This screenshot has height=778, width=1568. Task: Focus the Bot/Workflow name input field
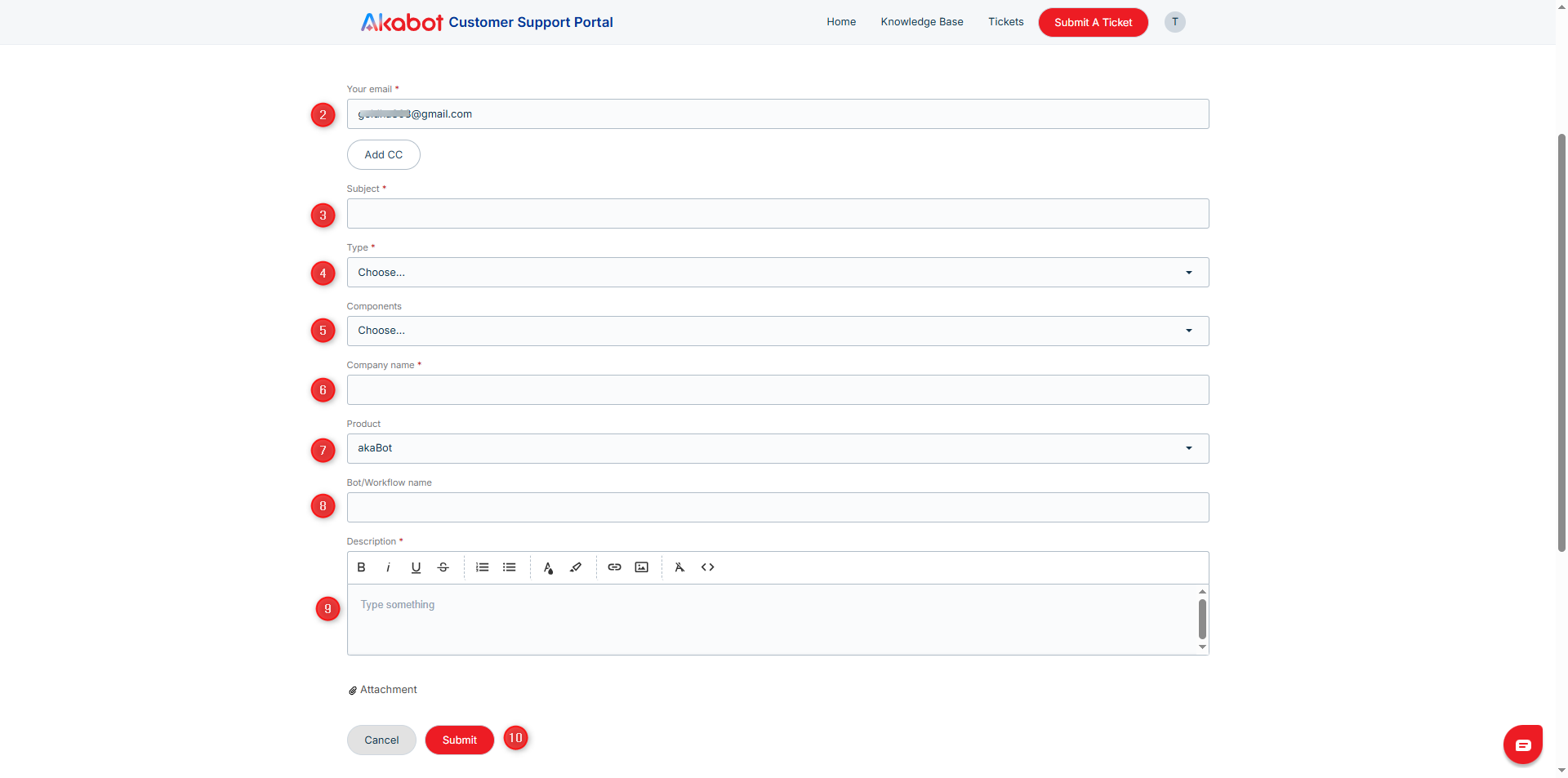pyautogui.click(x=777, y=508)
